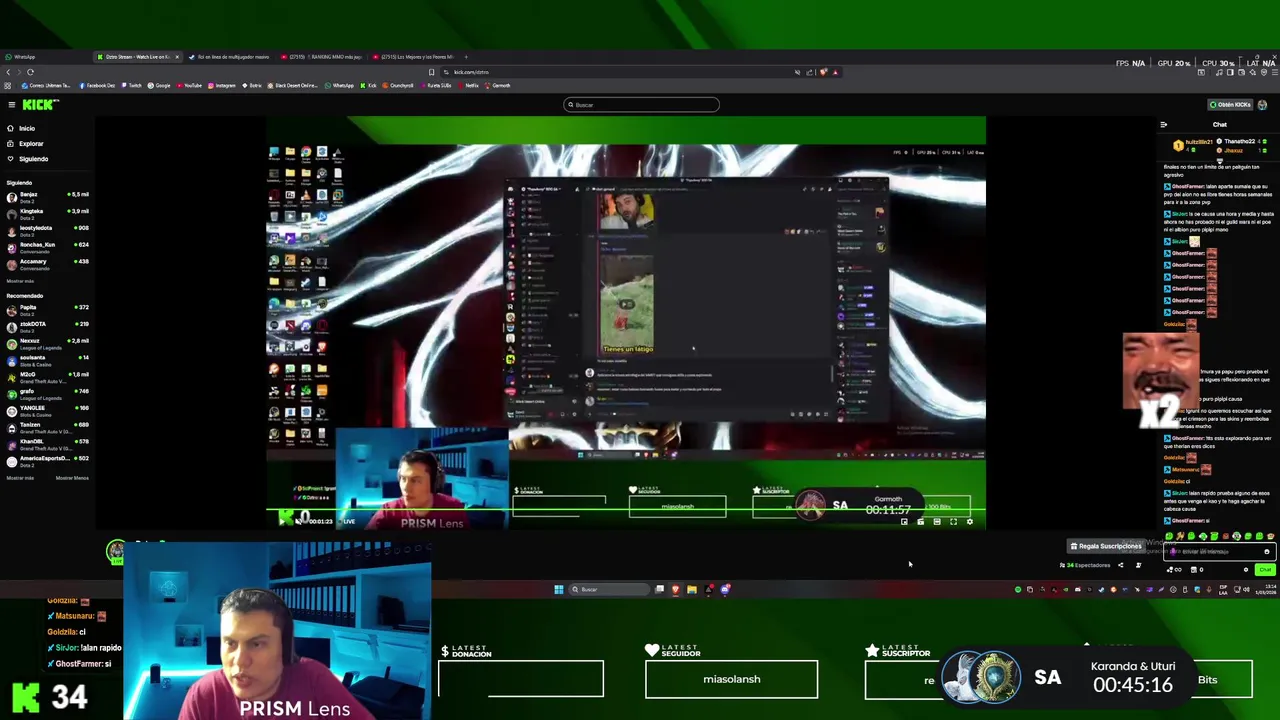Bookmark this page in address bar

point(432,72)
